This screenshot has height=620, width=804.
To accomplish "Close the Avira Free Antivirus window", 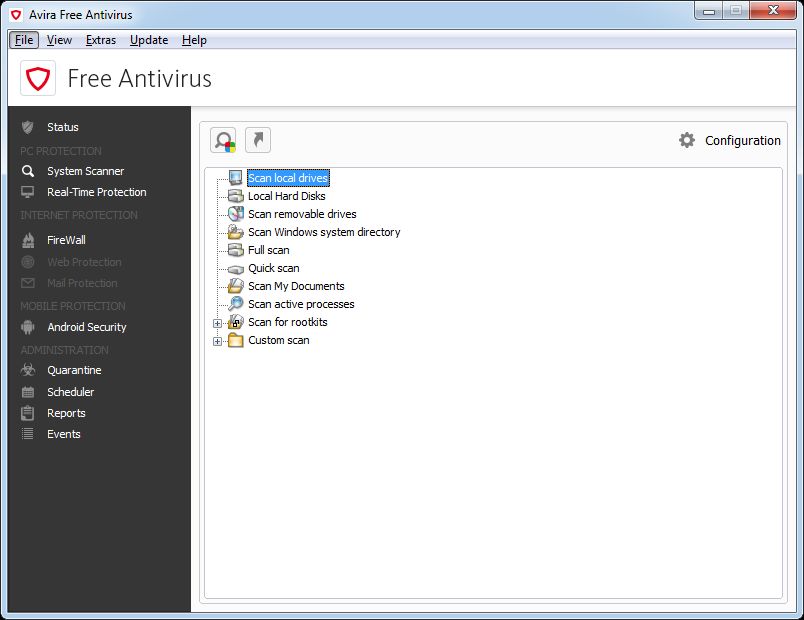I will pyautogui.click(x=773, y=11).
